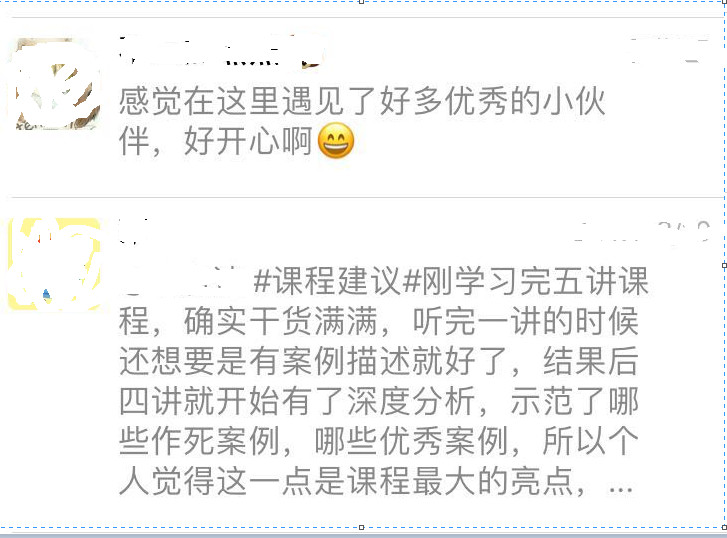Click the line 人觉得这一点是课程最大的亮点

[x=352, y=481]
